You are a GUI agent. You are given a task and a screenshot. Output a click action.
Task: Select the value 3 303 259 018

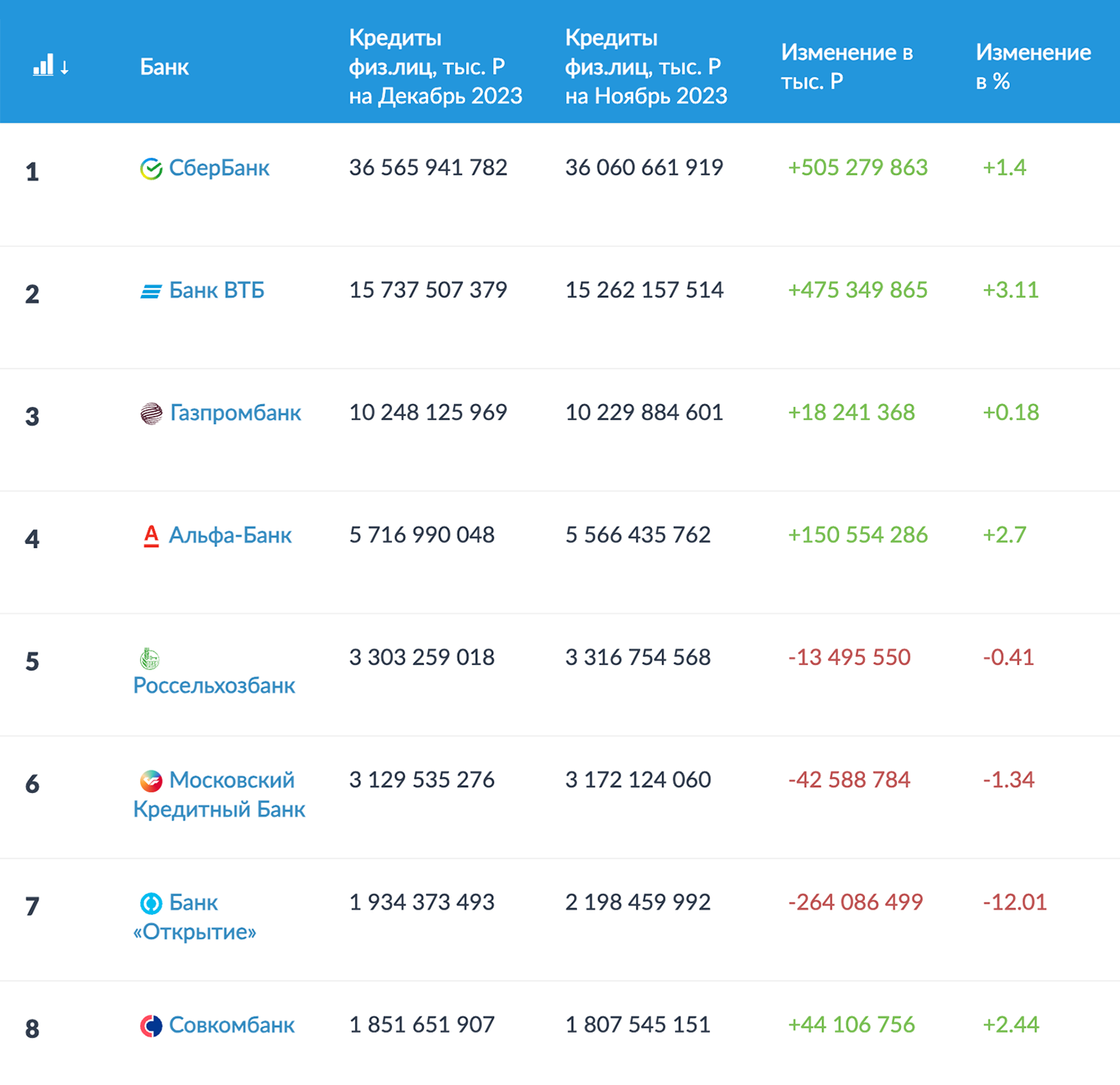coord(421,657)
